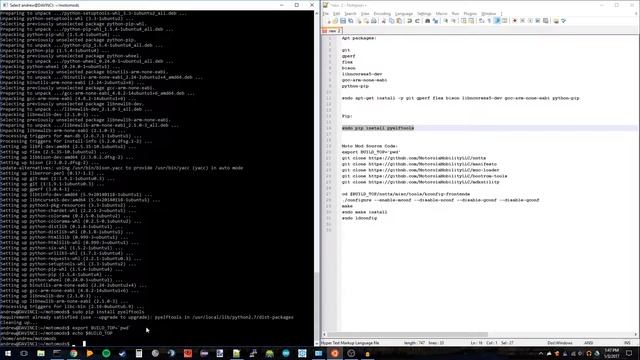Click the Synchronize Vertical Scrolling icon
Image resolution: width=640 pixels, height=360 pixels.
tap(464, 21)
